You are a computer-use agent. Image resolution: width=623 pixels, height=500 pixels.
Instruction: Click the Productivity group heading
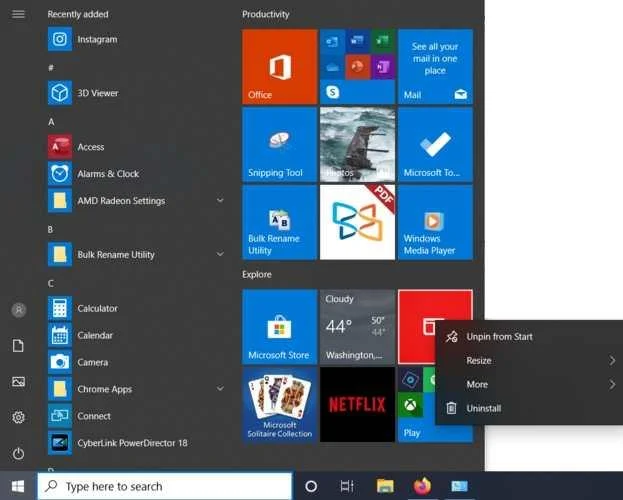[266, 14]
